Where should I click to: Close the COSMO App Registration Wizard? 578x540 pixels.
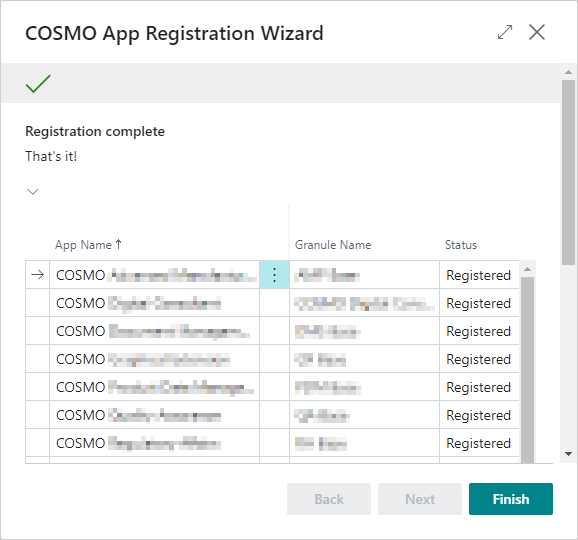pos(537,32)
